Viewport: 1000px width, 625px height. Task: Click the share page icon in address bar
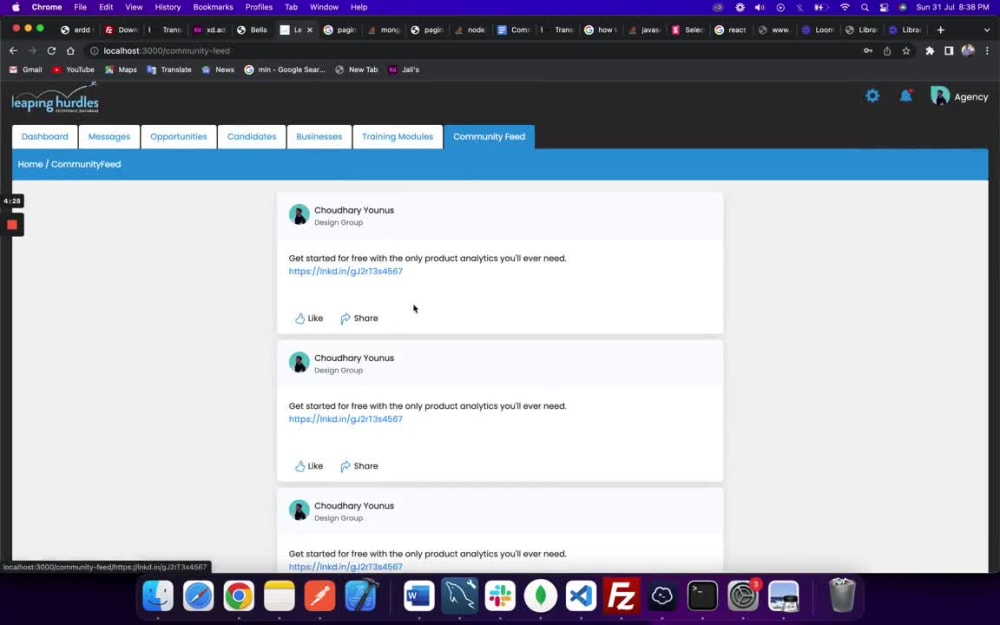[887, 51]
